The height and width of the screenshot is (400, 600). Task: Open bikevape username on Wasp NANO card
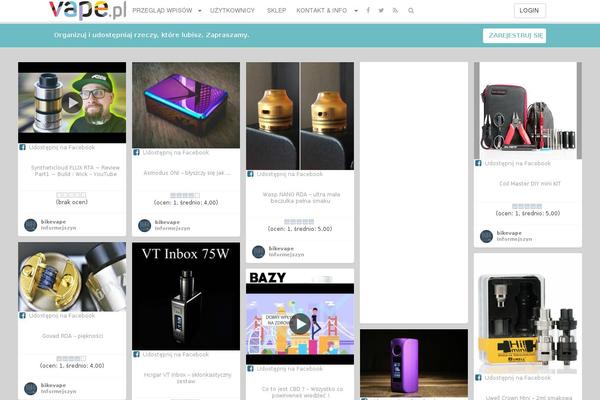281,249
